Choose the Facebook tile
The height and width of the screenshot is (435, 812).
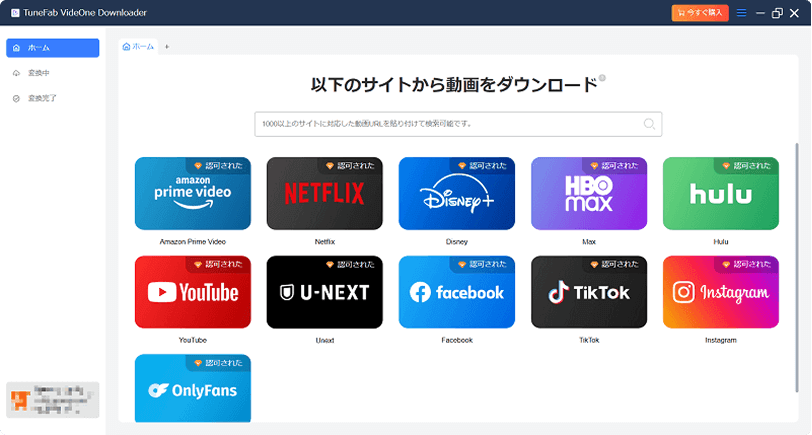click(x=457, y=292)
